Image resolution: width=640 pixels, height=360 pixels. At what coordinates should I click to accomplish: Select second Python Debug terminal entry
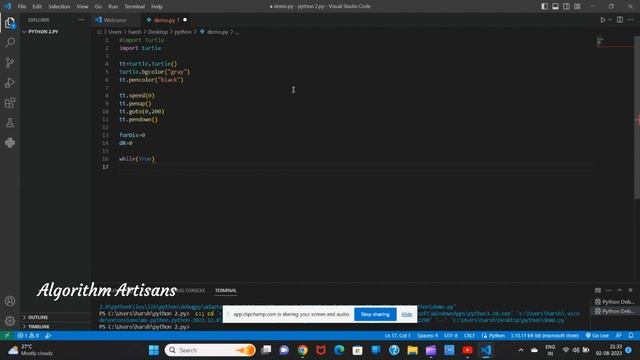point(615,311)
